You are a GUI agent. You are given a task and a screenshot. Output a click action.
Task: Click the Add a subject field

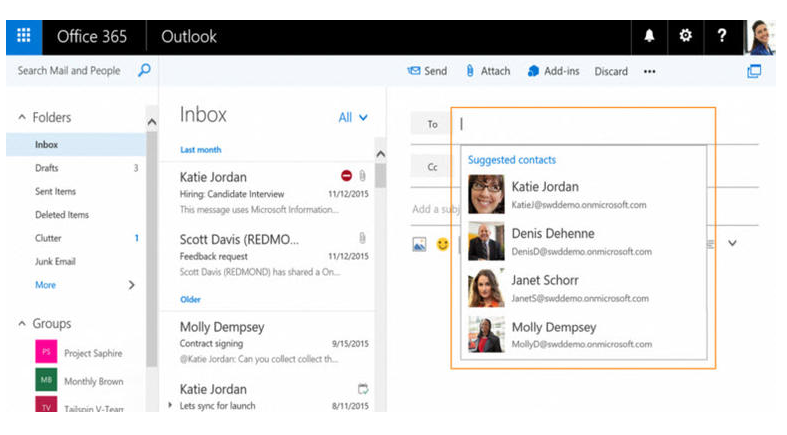[436, 209]
